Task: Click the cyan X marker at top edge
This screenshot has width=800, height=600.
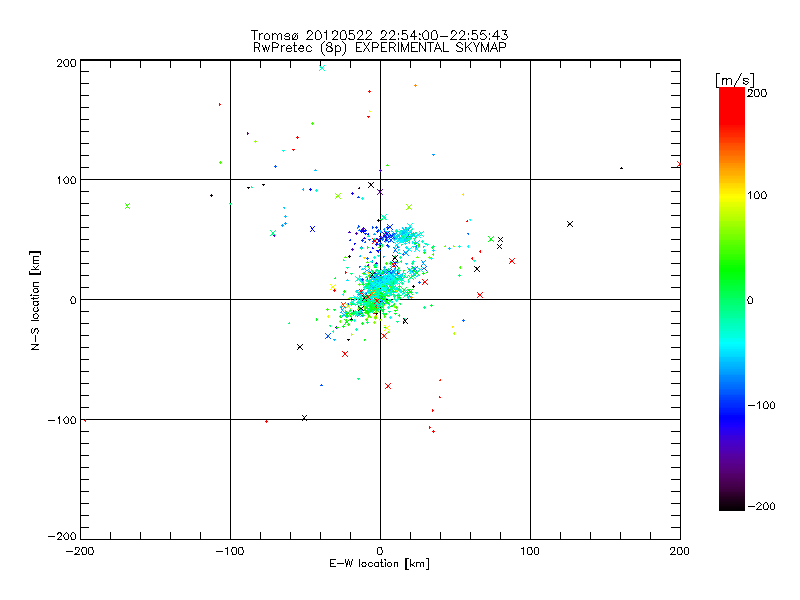Action: [322, 68]
